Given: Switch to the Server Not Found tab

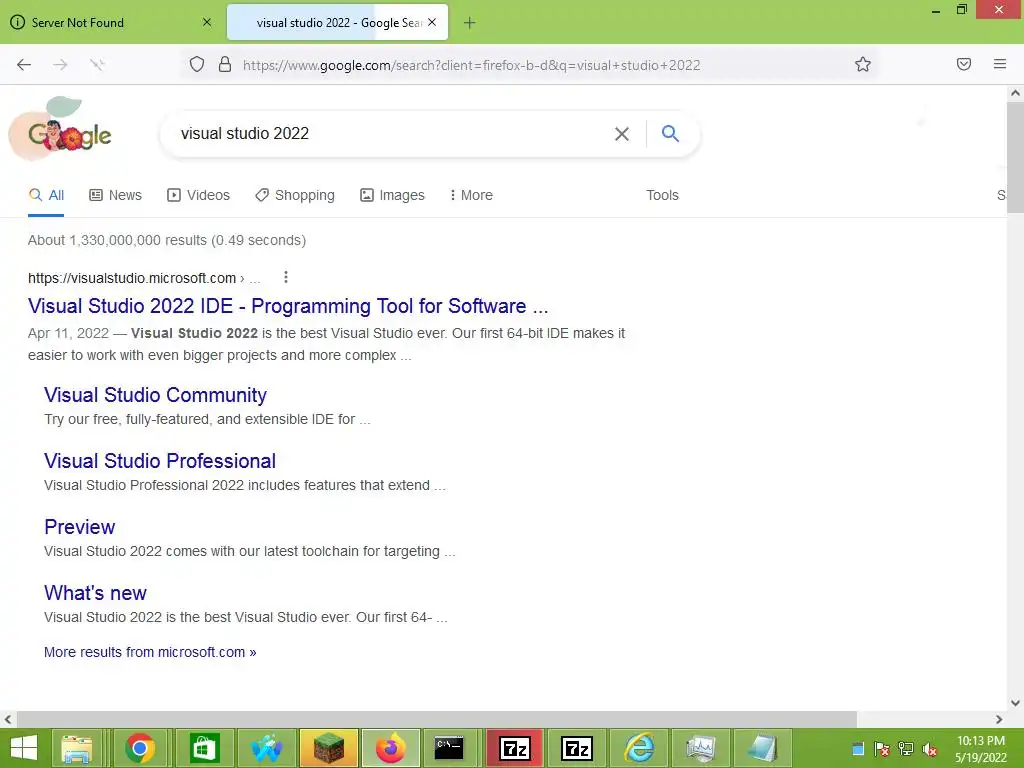Looking at the screenshot, I should 112,22.
